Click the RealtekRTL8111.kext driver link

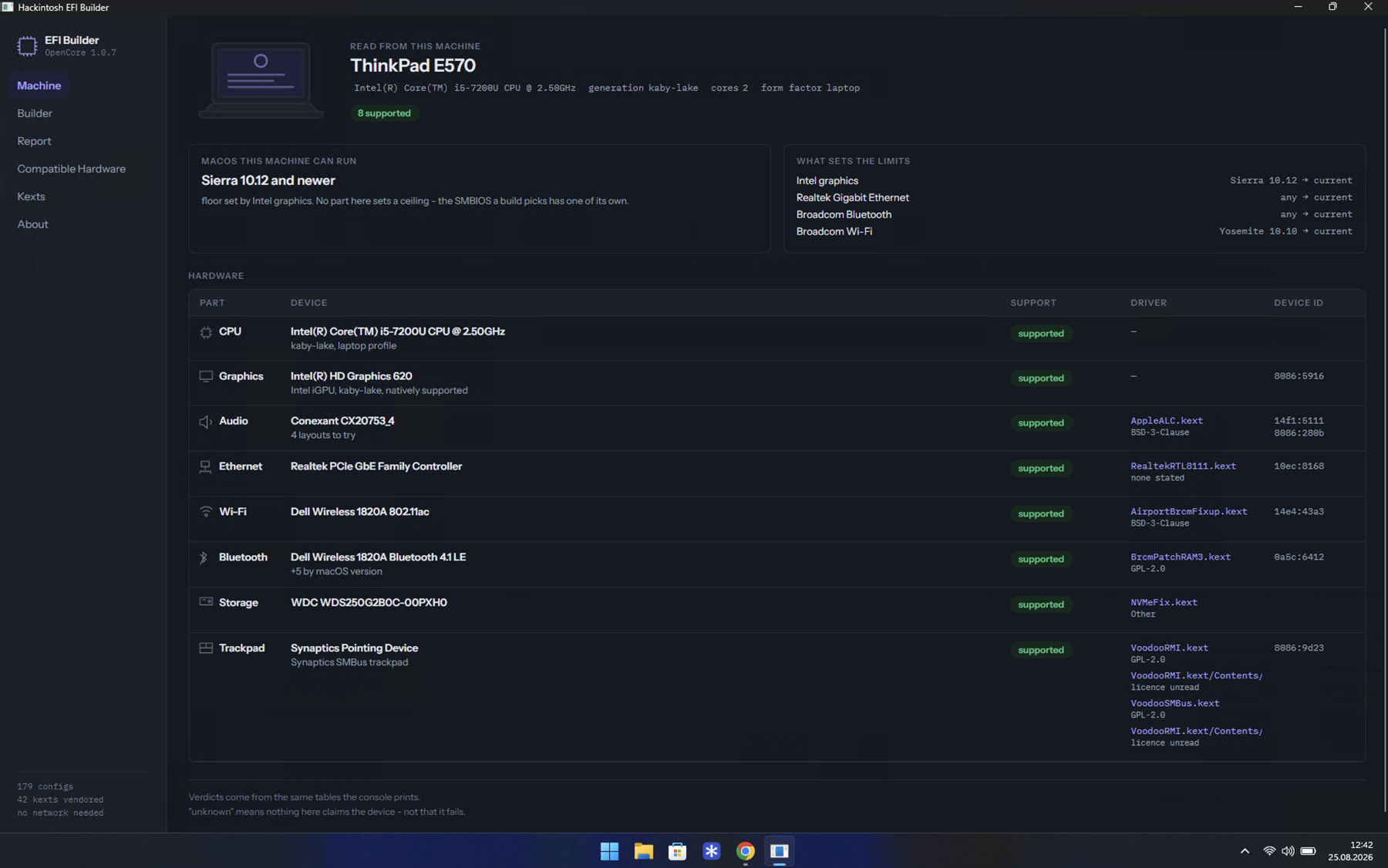1183,466
